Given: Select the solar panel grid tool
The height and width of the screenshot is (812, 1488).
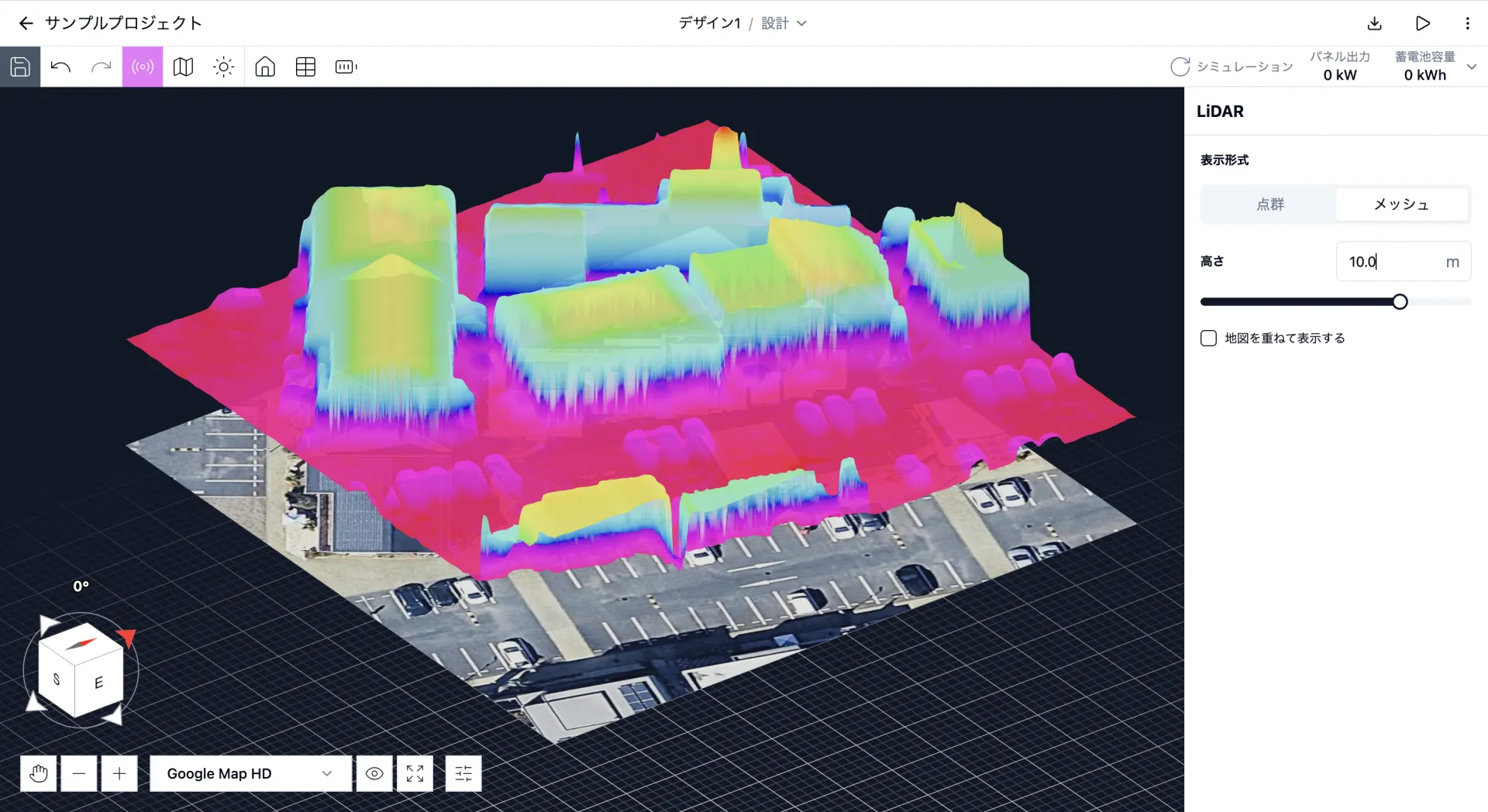Looking at the screenshot, I should pos(305,67).
